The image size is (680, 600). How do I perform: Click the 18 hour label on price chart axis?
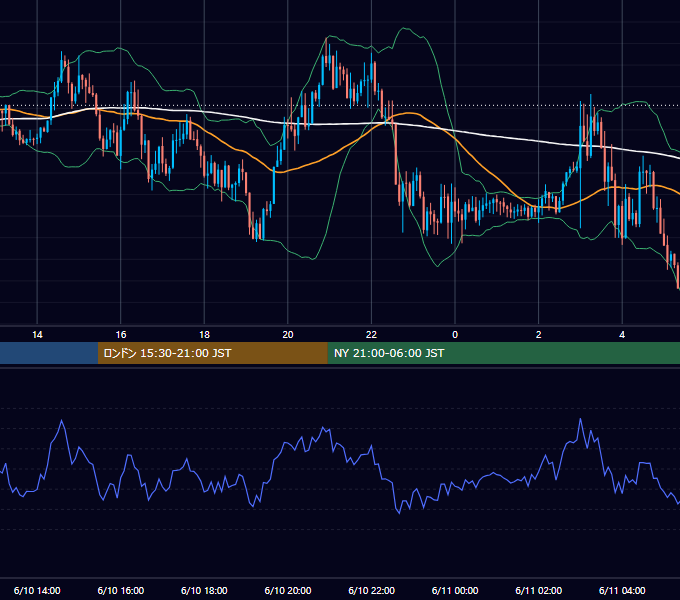click(204, 335)
